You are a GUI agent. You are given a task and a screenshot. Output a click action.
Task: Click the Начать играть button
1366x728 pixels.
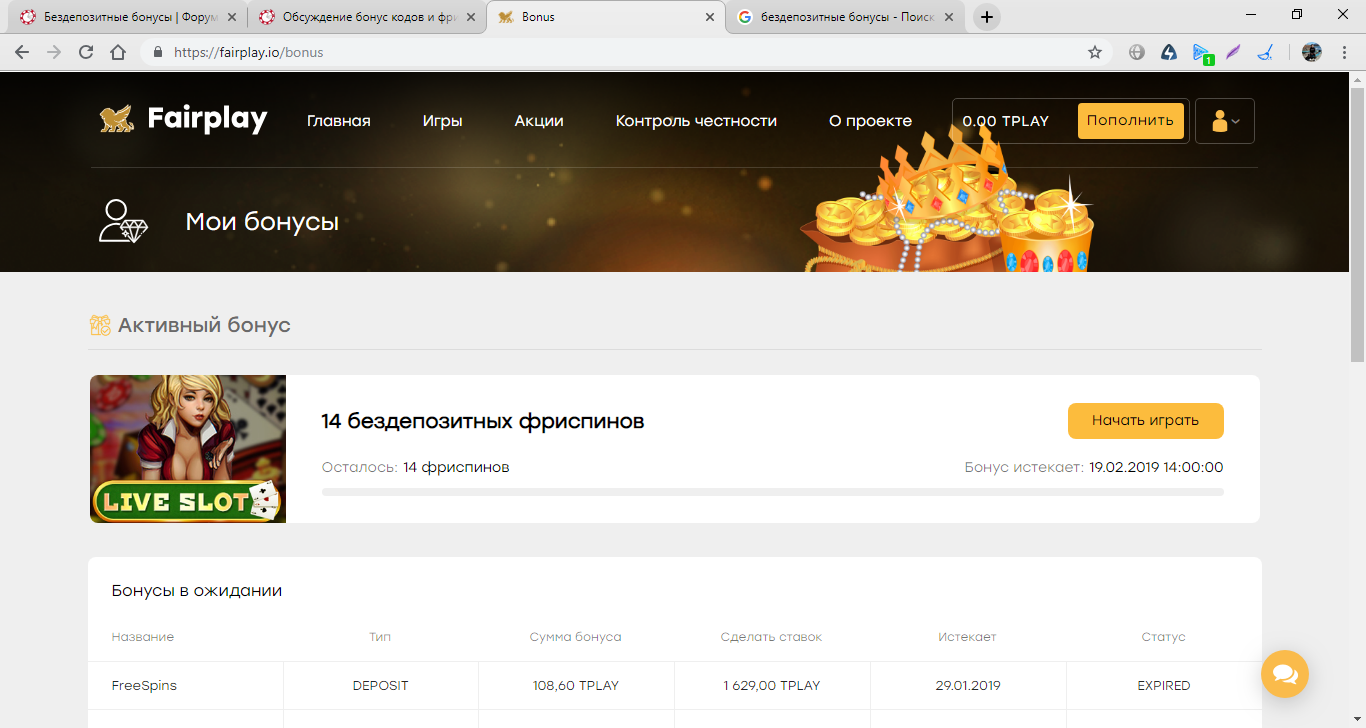click(1145, 420)
